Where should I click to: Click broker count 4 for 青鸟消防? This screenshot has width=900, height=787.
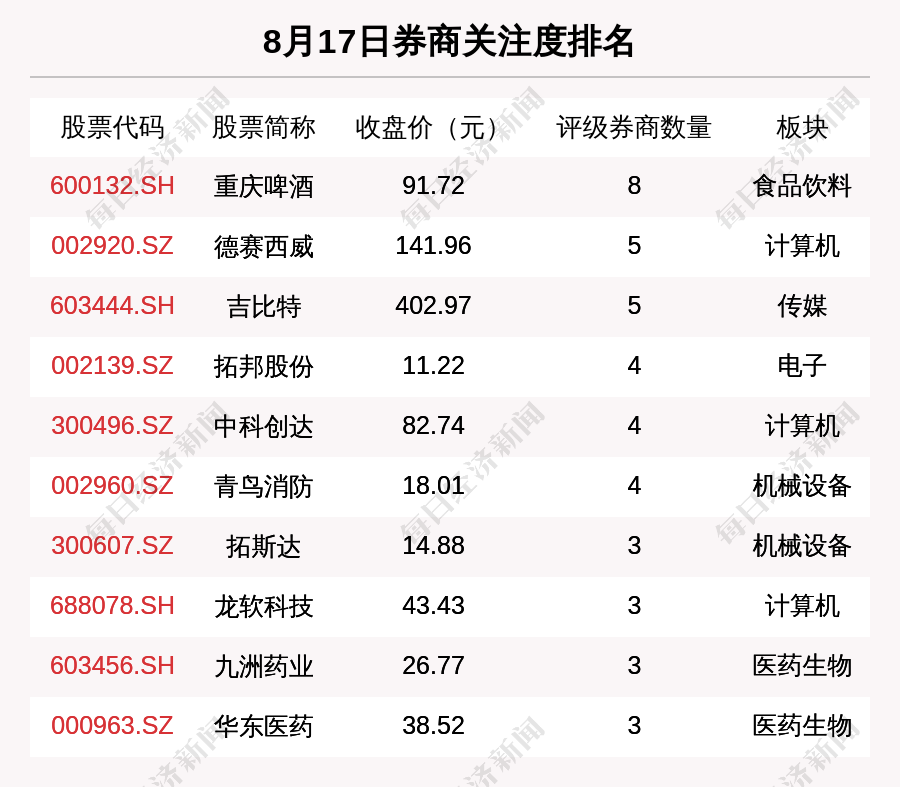(x=634, y=486)
